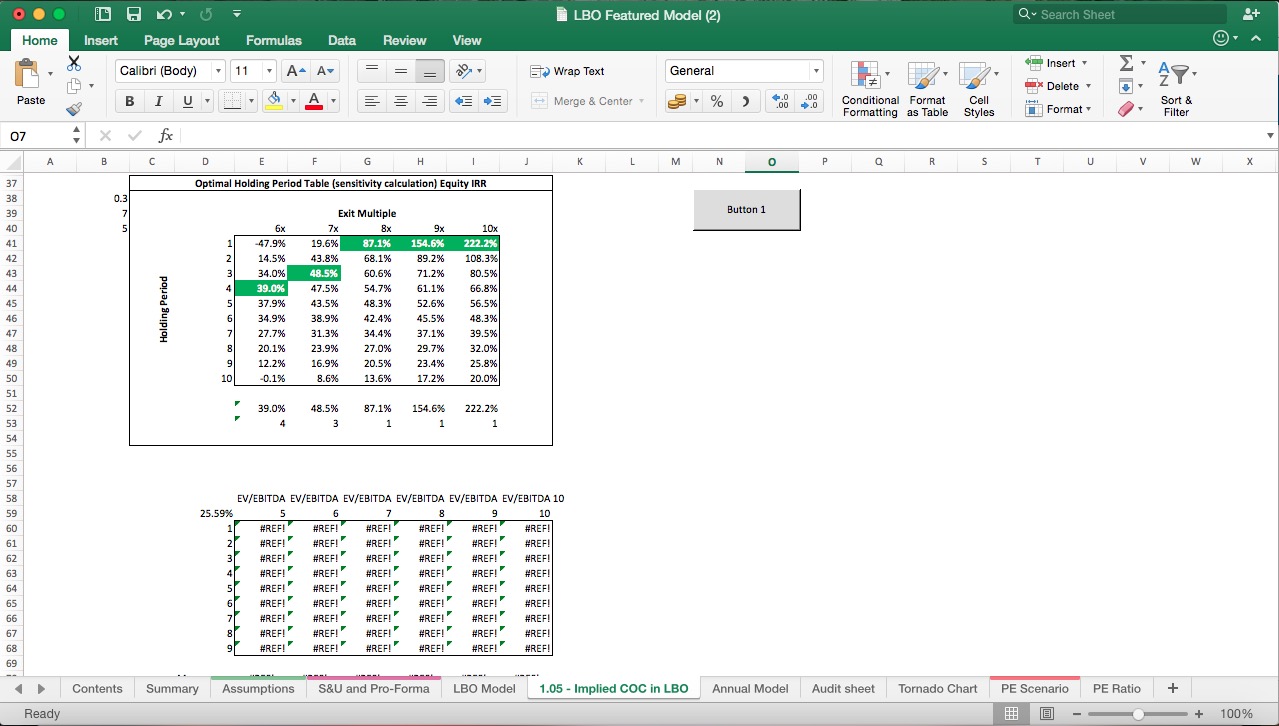Apply bold formatting with the Bold icon
The width and height of the screenshot is (1279, 726).
coord(128,101)
